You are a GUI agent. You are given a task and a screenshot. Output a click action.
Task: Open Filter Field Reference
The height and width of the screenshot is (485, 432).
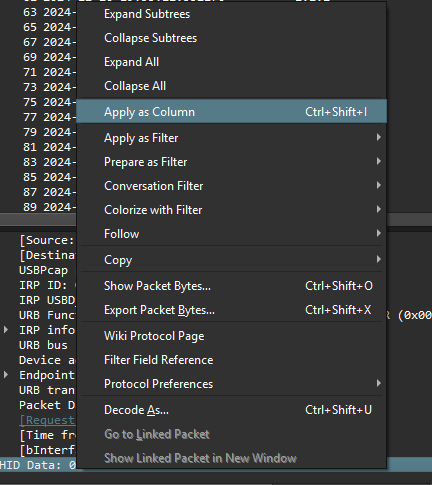point(231,360)
